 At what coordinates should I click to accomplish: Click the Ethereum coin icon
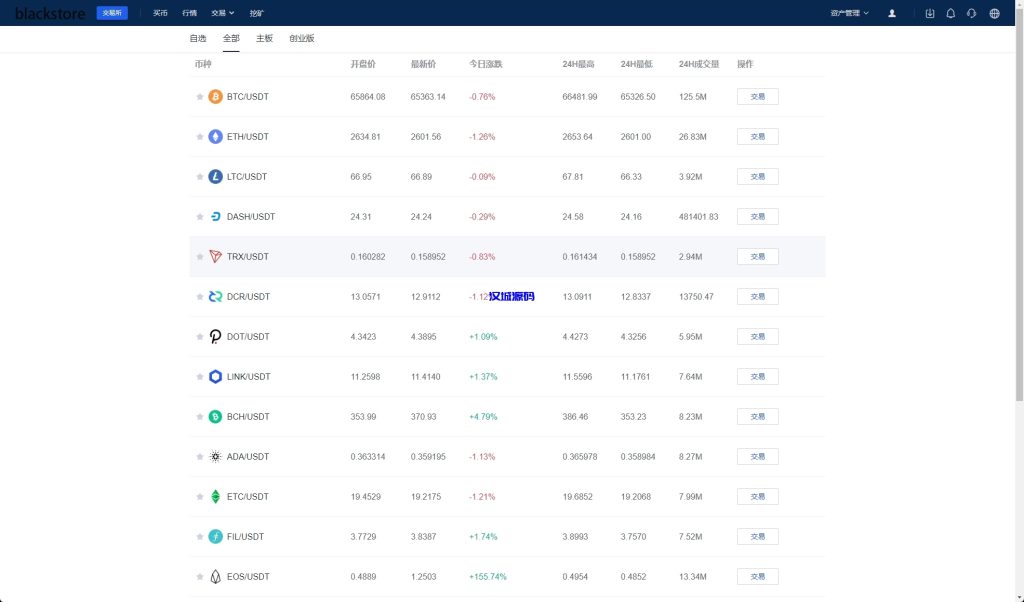click(x=215, y=137)
